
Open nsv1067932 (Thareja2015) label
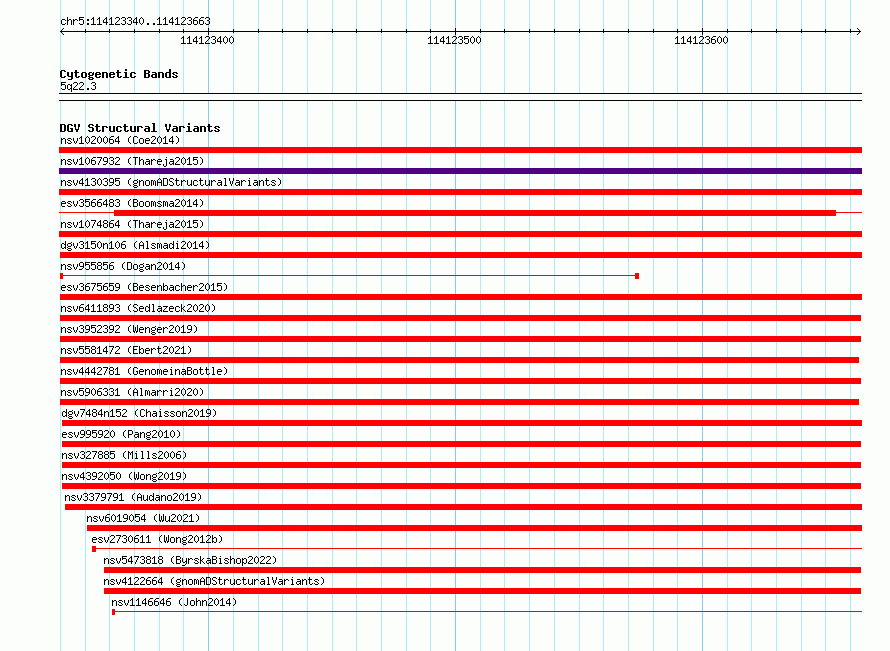132,161
